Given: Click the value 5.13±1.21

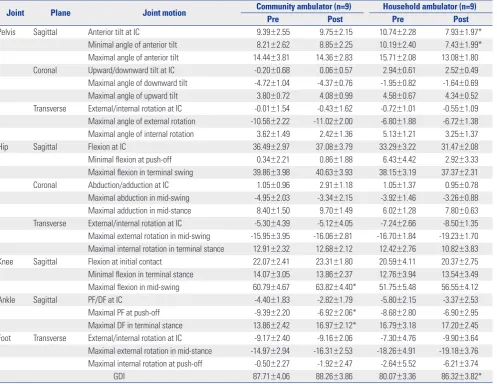Looking at the screenshot, I should pyautogui.click(x=399, y=134).
